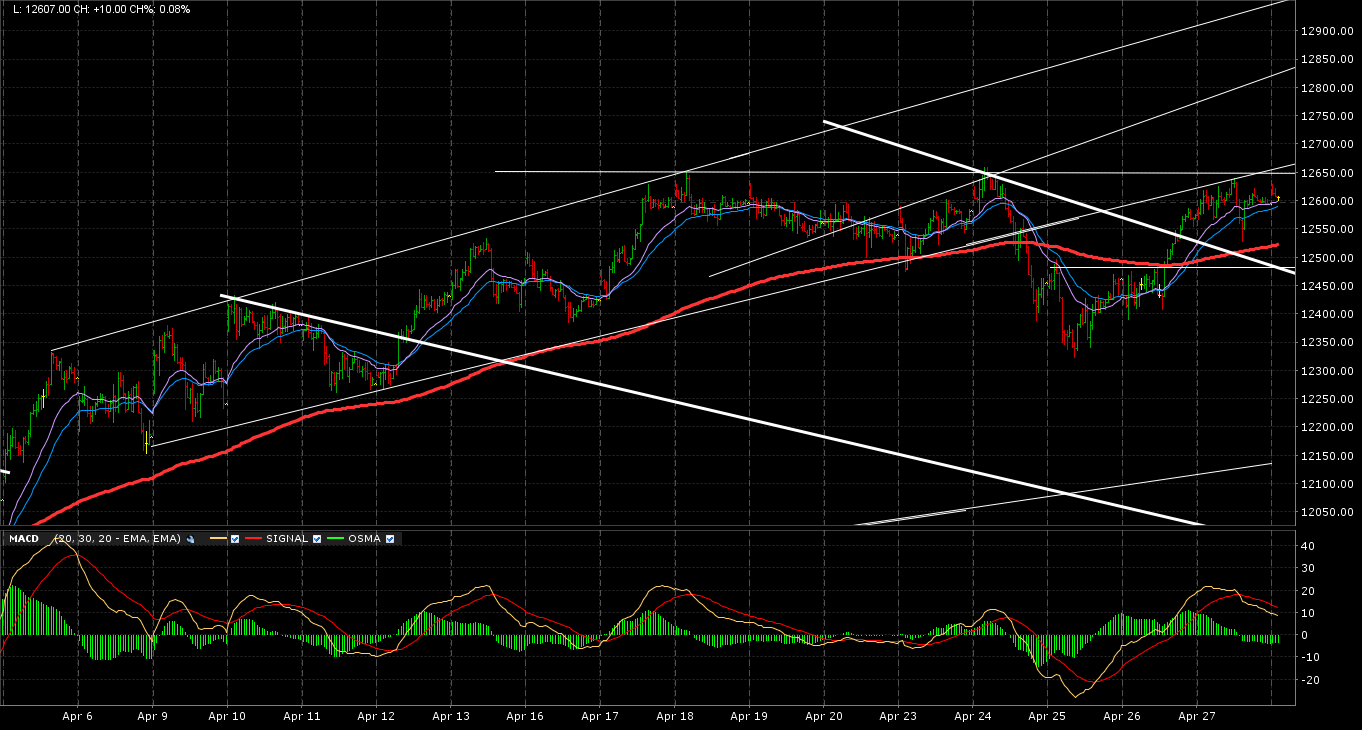Click the Apr 19 date label
The image size is (1362, 730).
pyautogui.click(x=749, y=716)
